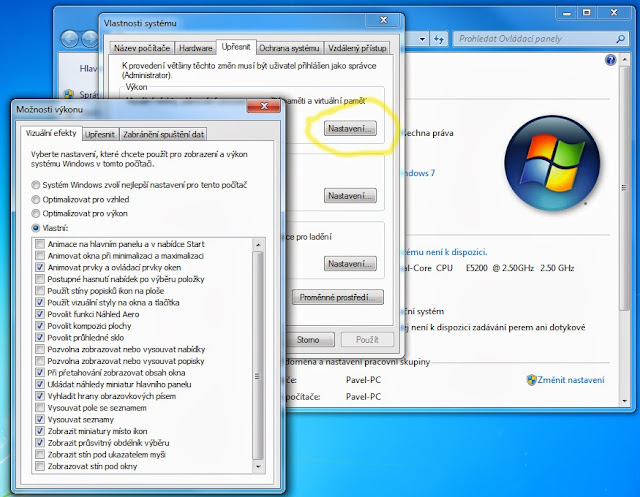This screenshot has height=497, width=640.
Task: Click the search magnifier in Control Panel search box
Action: pos(620,39)
